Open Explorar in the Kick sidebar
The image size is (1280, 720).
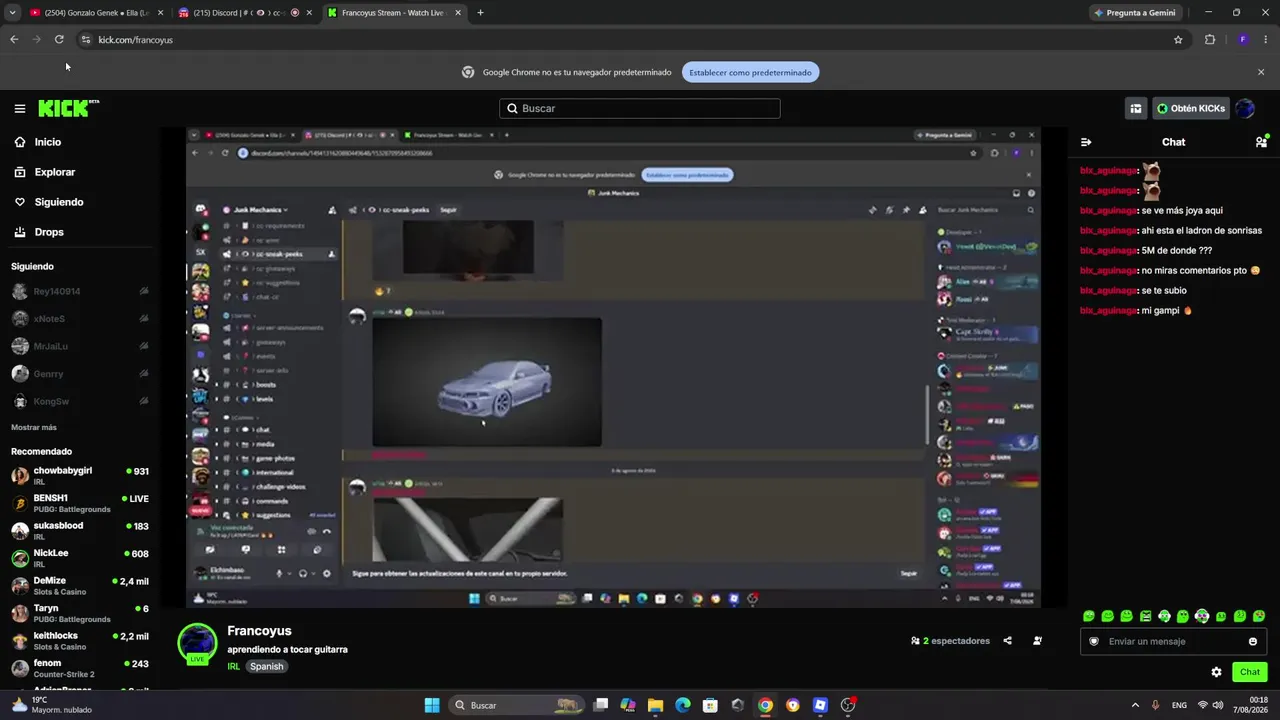(x=55, y=172)
